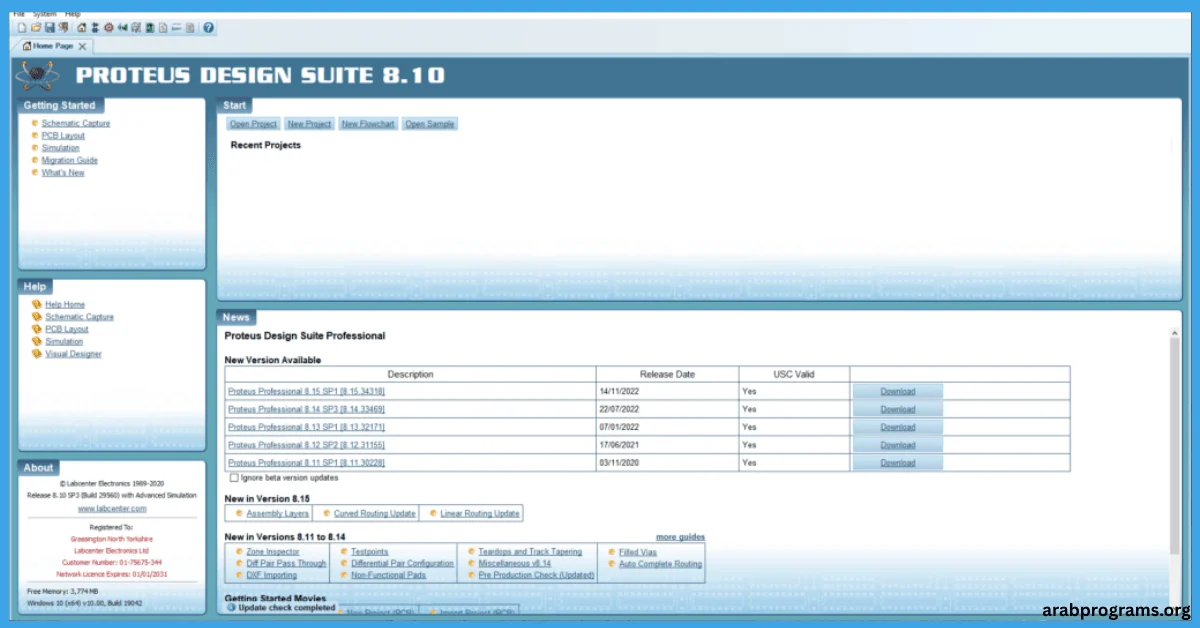Download Proteus Professional 8.14 SP3
Image resolution: width=1200 pixels, height=628 pixels.
point(897,409)
